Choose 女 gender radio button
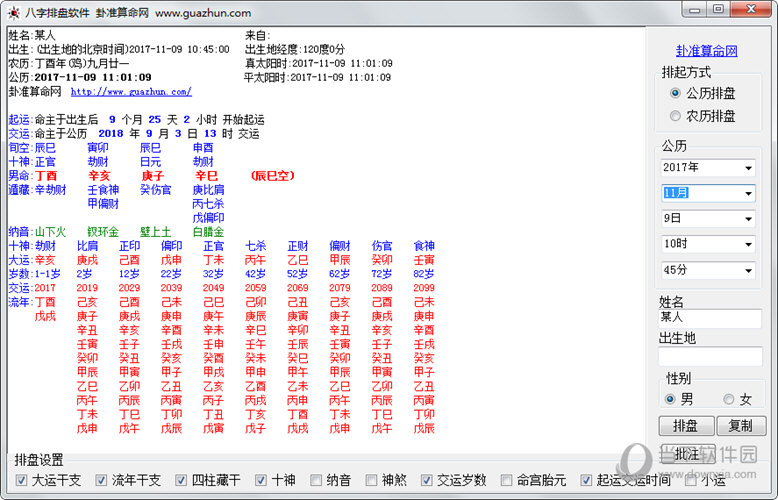This screenshot has width=778, height=500. (729, 399)
